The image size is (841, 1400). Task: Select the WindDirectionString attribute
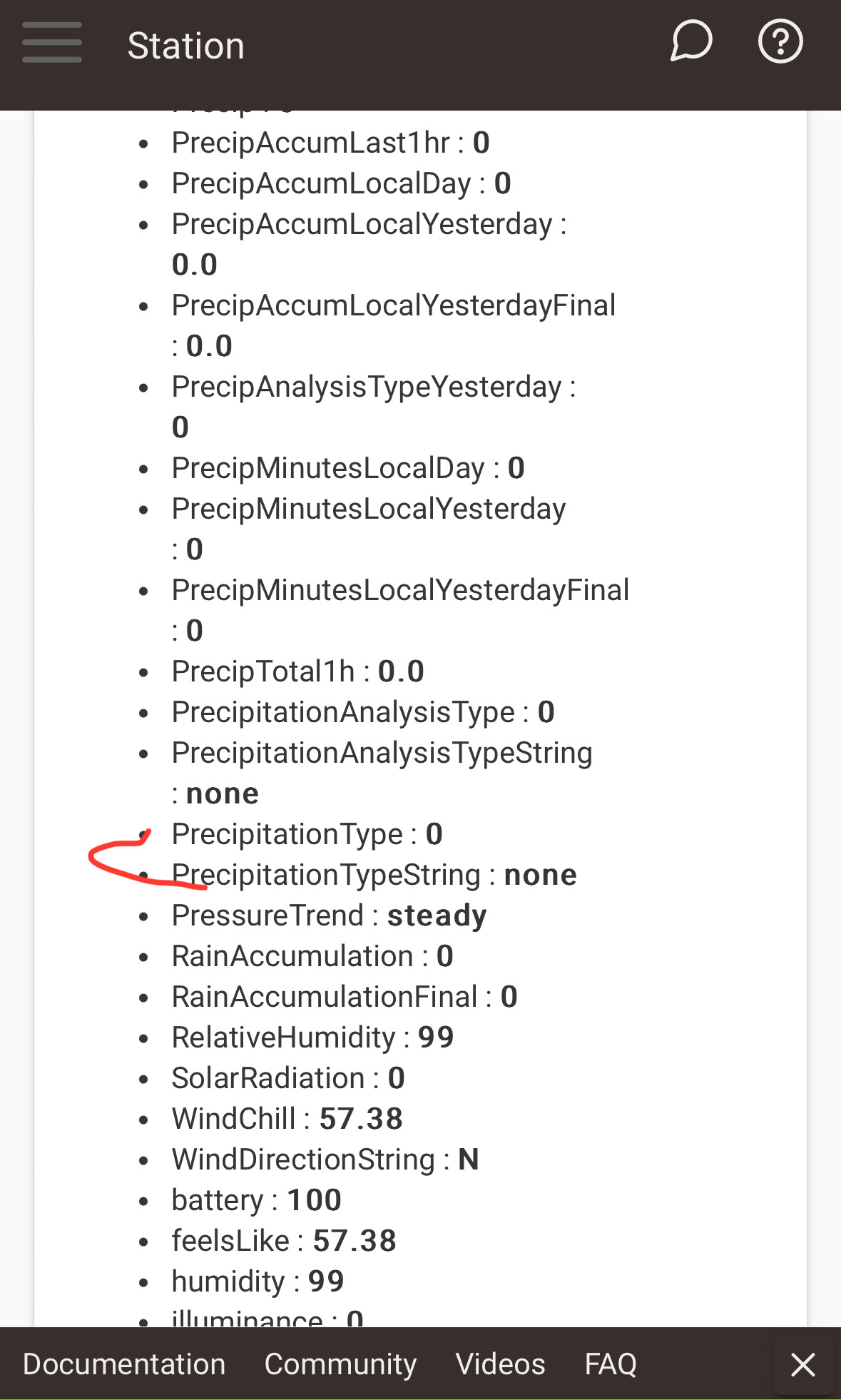(x=325, y=1160)
